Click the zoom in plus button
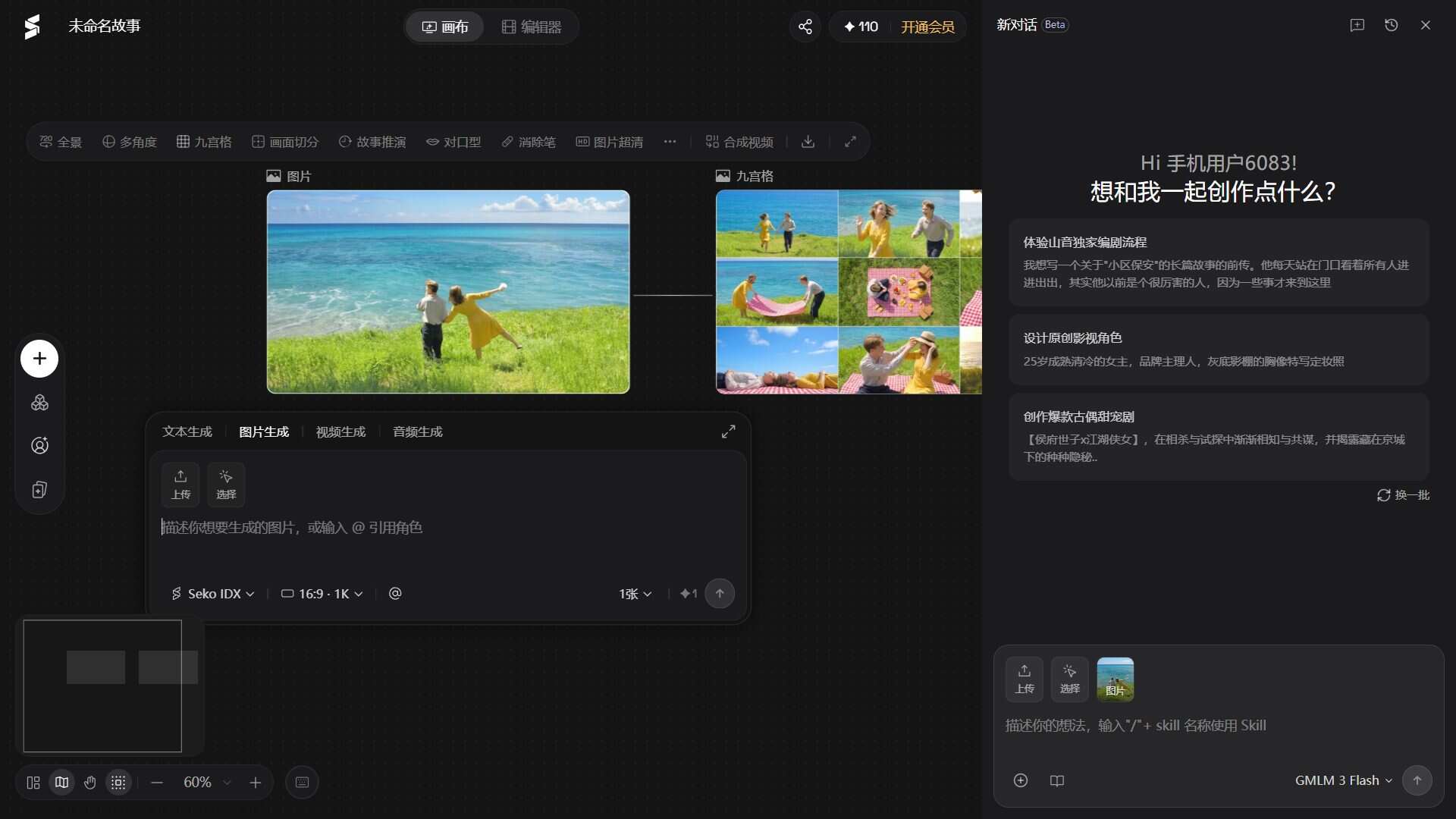Screen dimensions: 1456x819 256,783
